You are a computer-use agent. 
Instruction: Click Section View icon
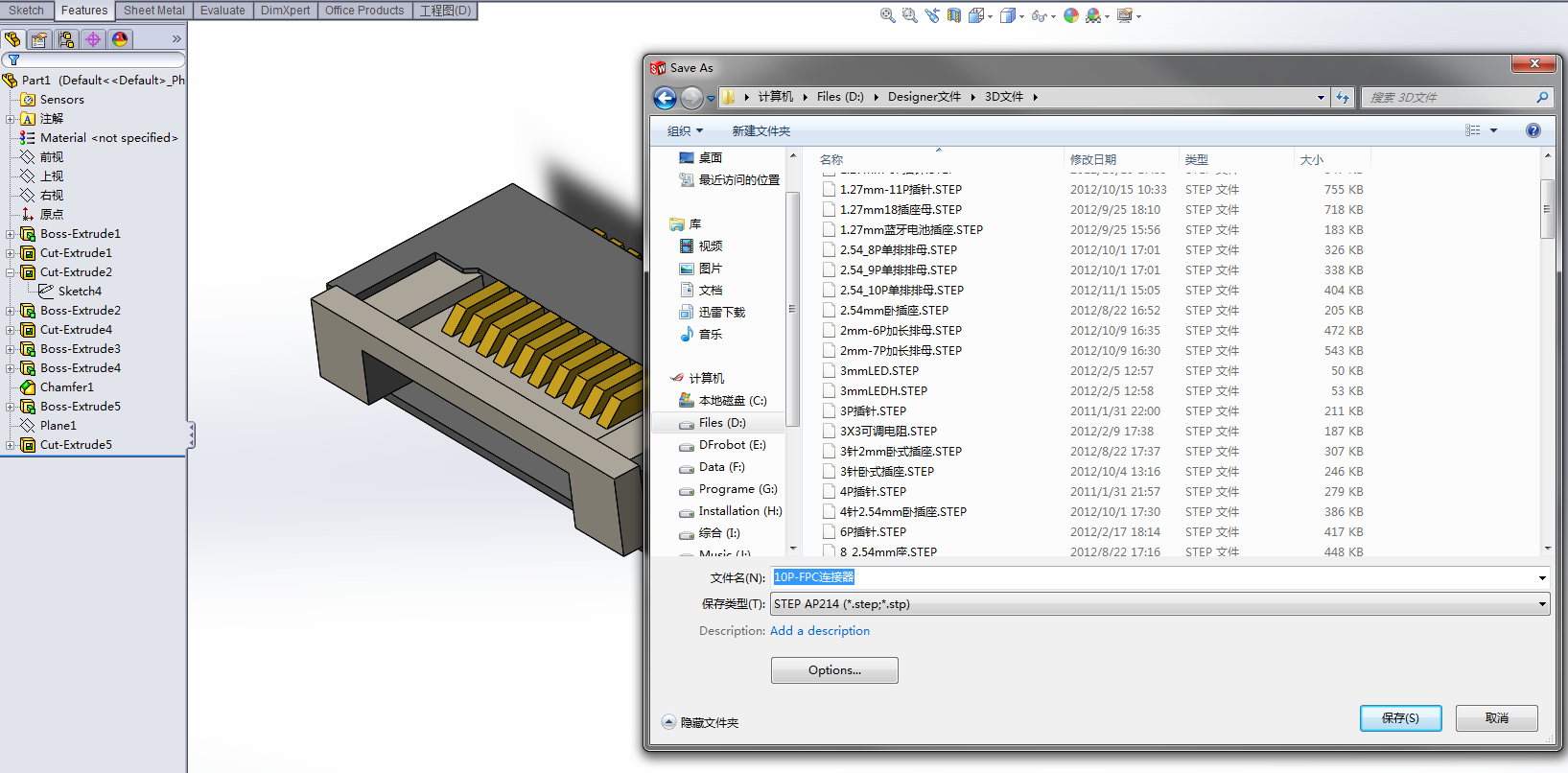point(954,15)
